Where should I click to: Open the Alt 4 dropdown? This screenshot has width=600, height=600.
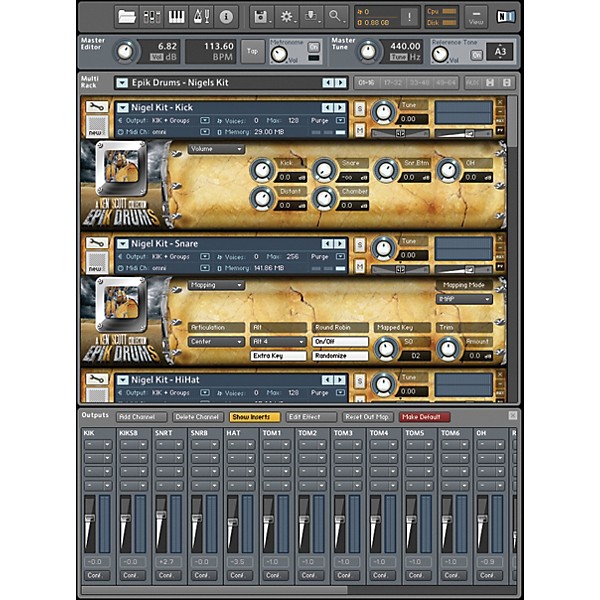(278, 341)
